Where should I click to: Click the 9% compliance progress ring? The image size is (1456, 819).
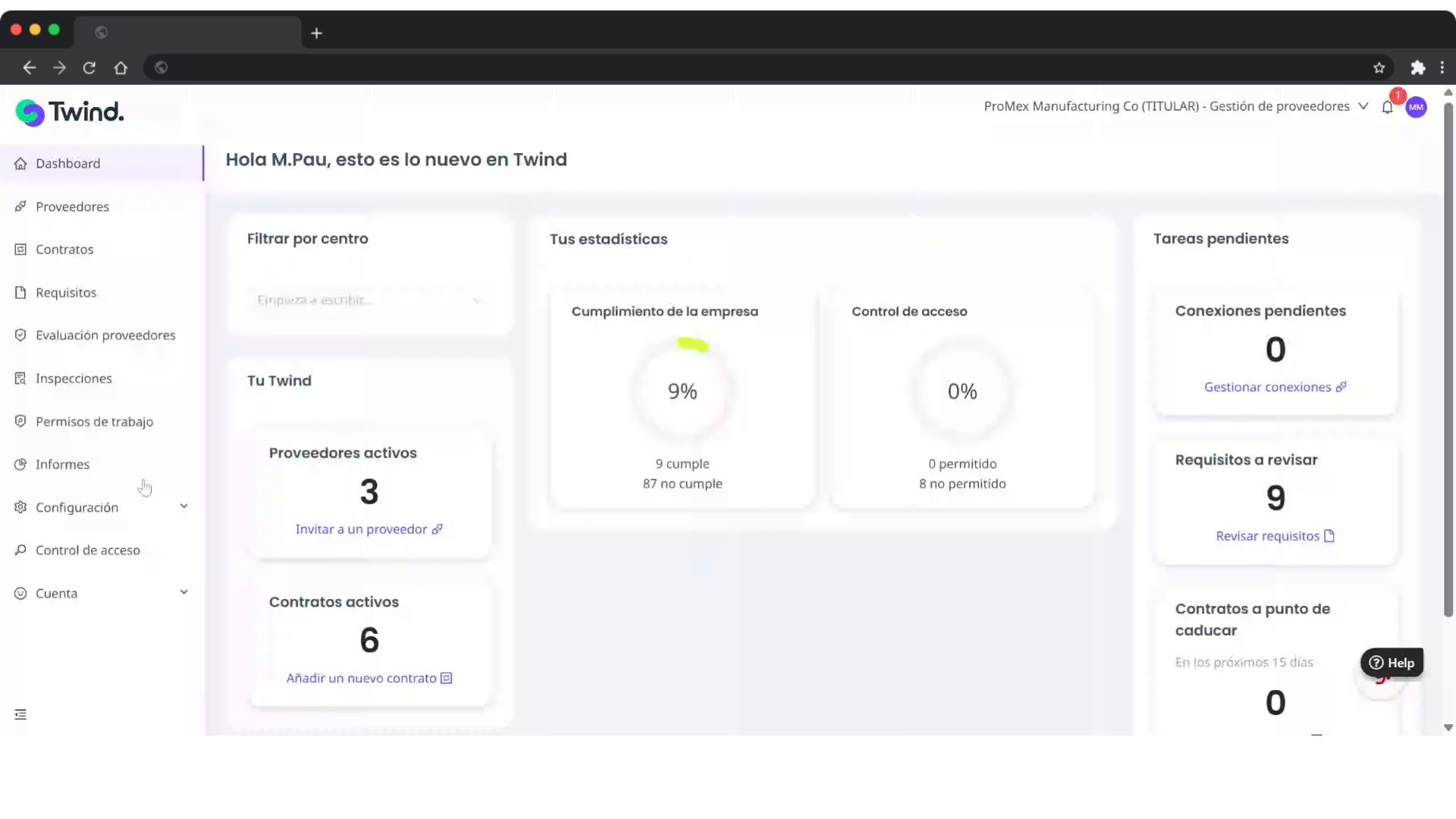[x=682, y=391]
